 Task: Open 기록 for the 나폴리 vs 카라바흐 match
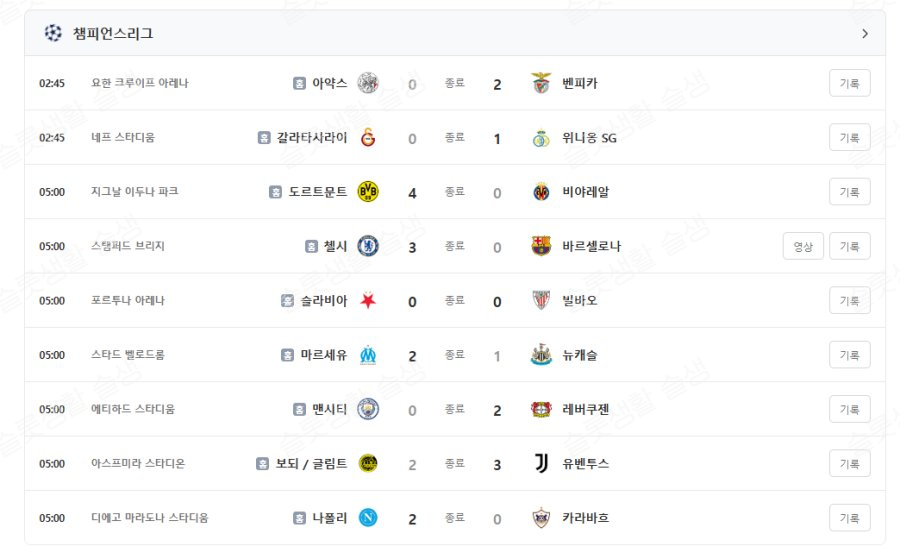click(x=849, y=518)
